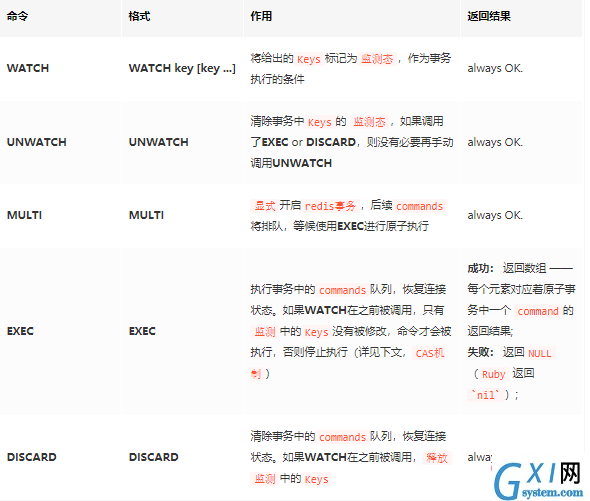Screen dimensions: 590x501
Task: Click the red 'command' tag in EXEC result
Action: (x=538, y=311)
